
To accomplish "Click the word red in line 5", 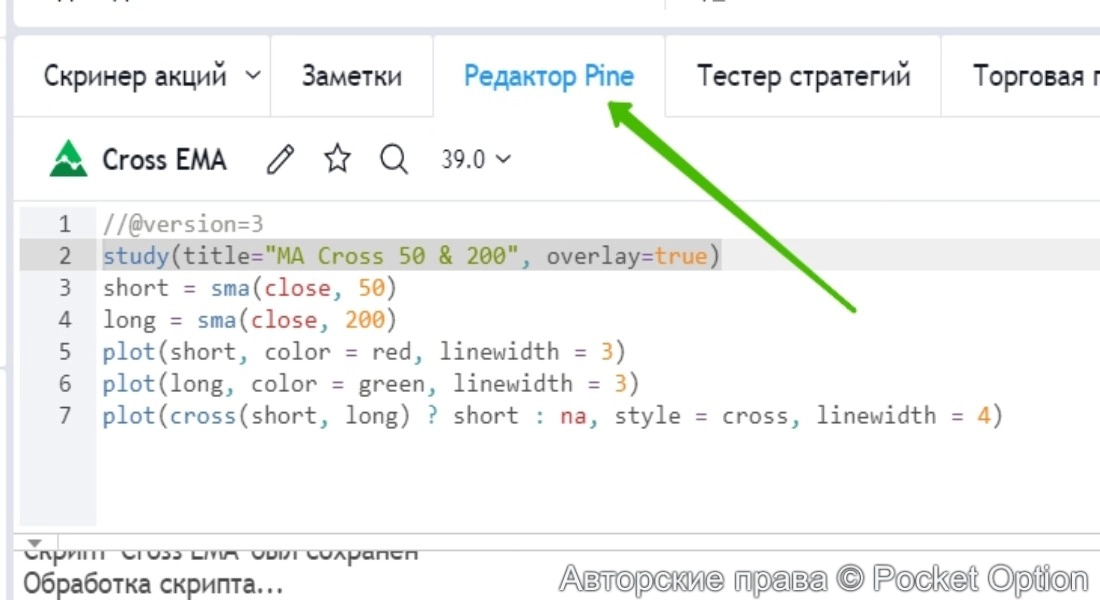I will click(x=391, y=352).
